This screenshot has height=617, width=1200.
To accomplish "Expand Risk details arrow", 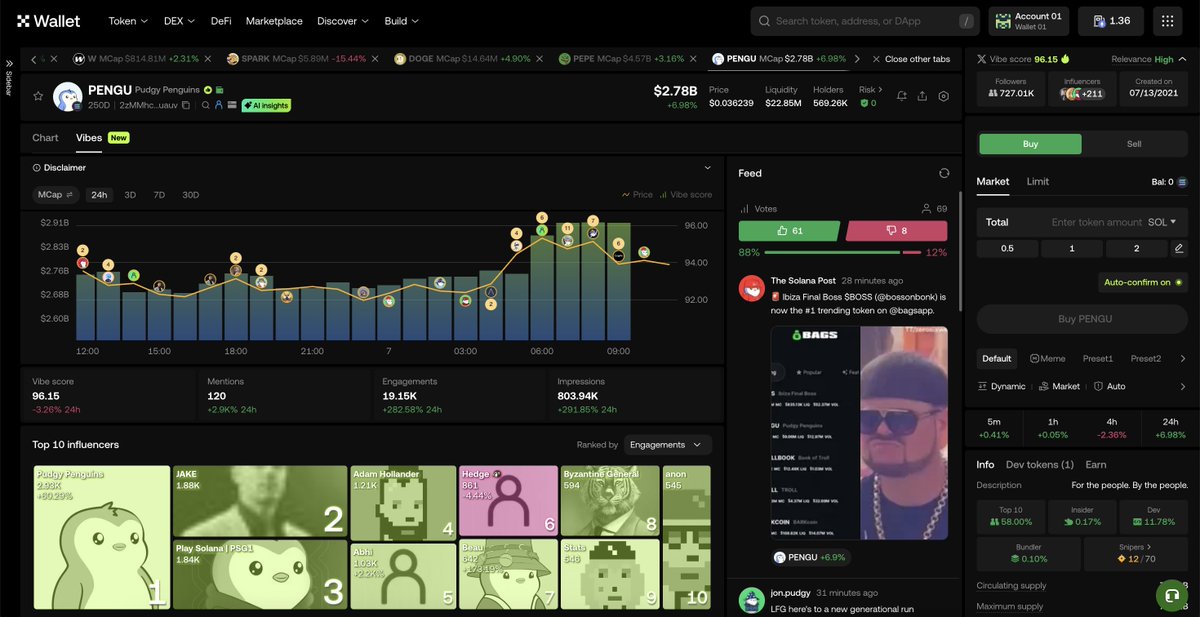I will pyautogui.click(x=880, y=90).
